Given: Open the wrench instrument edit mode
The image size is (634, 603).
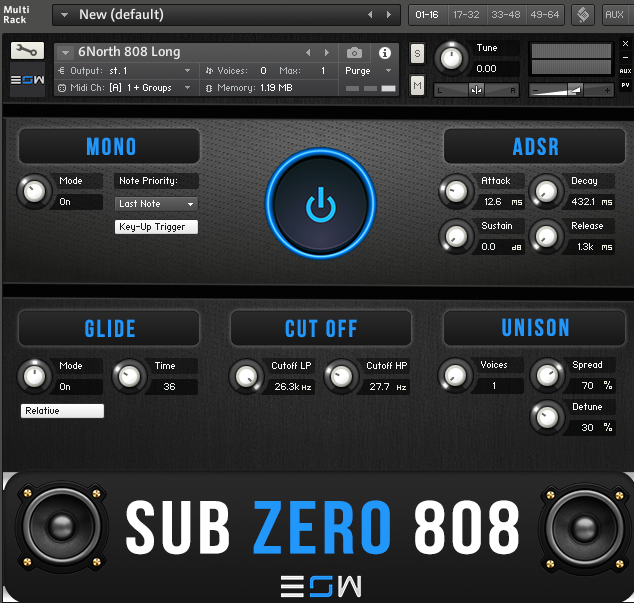Looking at the screenshot, I should click(x=27, y=51).
